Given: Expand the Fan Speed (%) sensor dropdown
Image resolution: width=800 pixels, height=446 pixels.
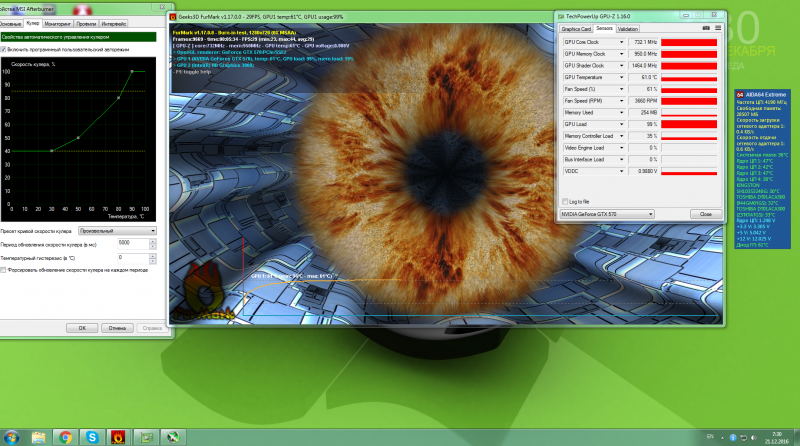Looking at the screenshot, I should (621, 89).
